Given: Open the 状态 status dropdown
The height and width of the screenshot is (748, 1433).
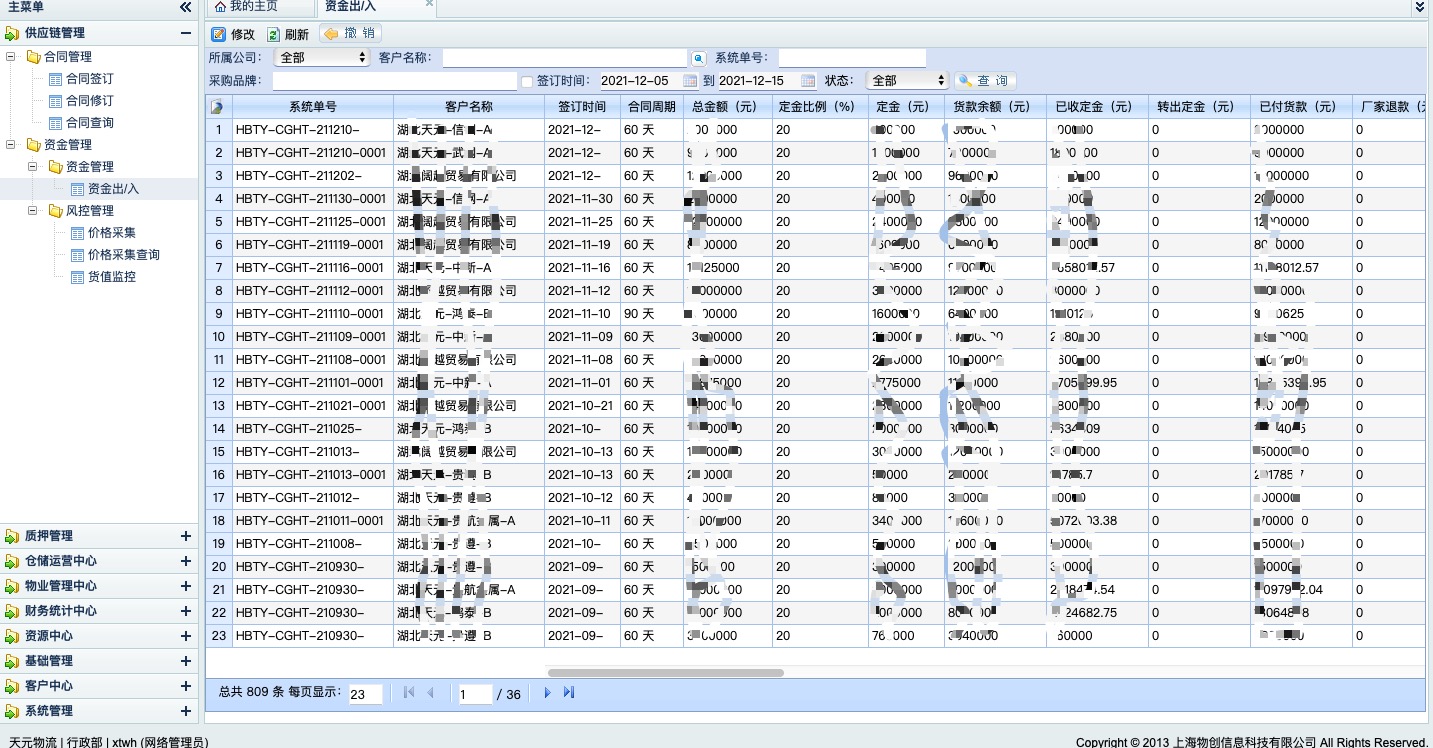Looking at the screenshot, I should point(907,81).
